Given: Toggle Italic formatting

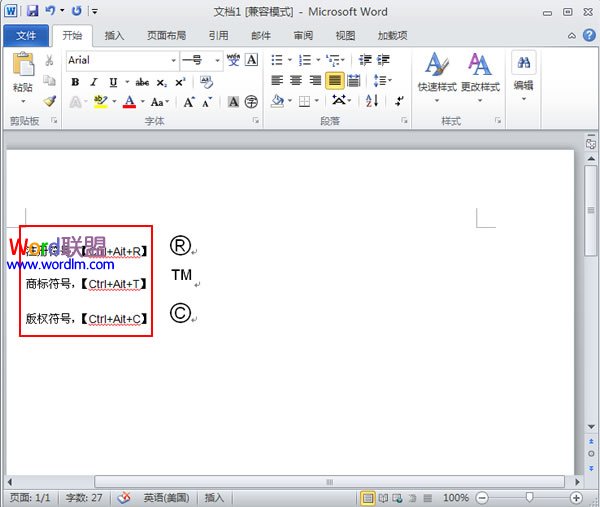Looking at the screenshot, I should point(94,82).
